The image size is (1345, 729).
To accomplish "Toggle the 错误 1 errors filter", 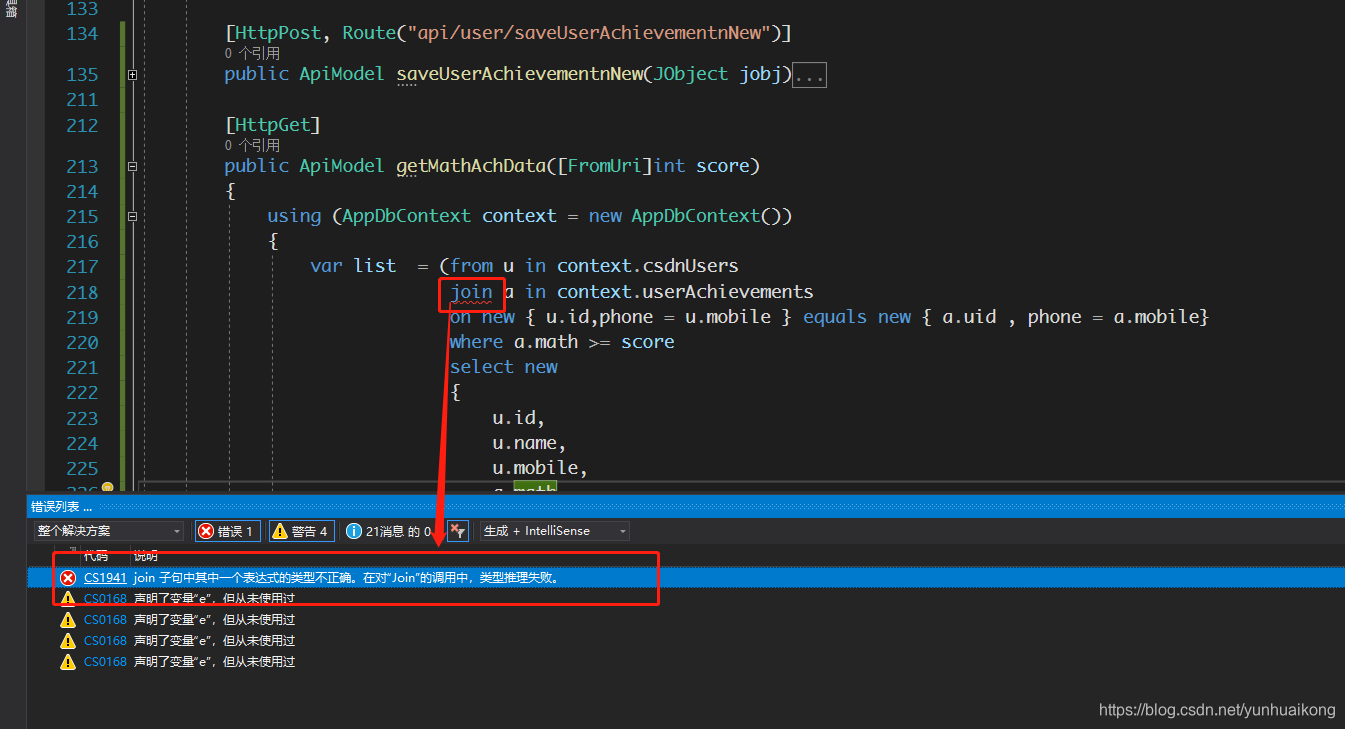I will coord(227,530).
